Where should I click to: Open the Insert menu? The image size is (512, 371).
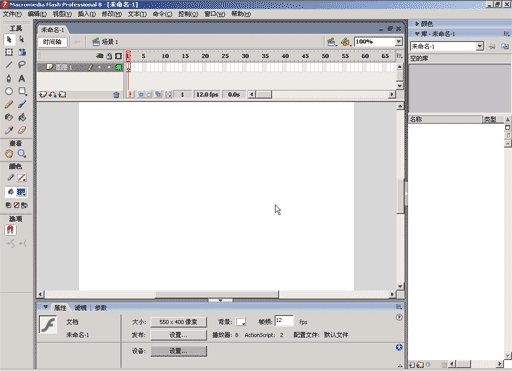point(87,14)
